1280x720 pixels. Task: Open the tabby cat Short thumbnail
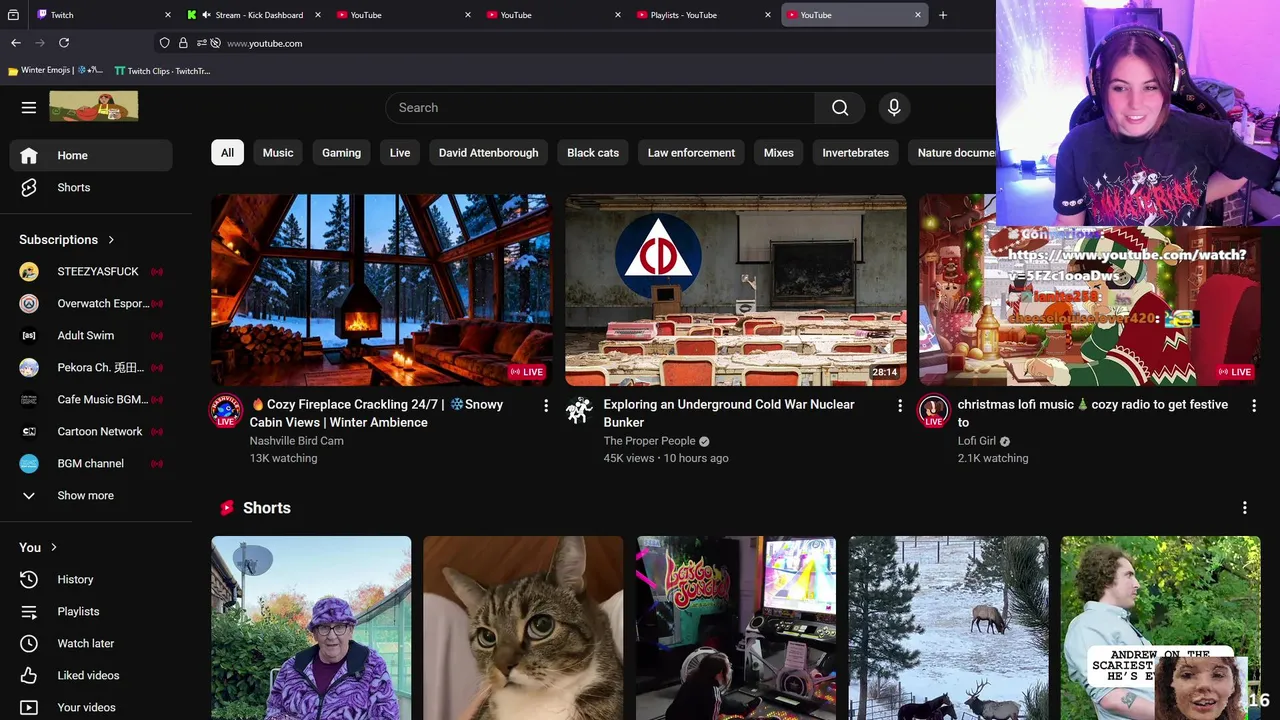click(x=523, y=628)
